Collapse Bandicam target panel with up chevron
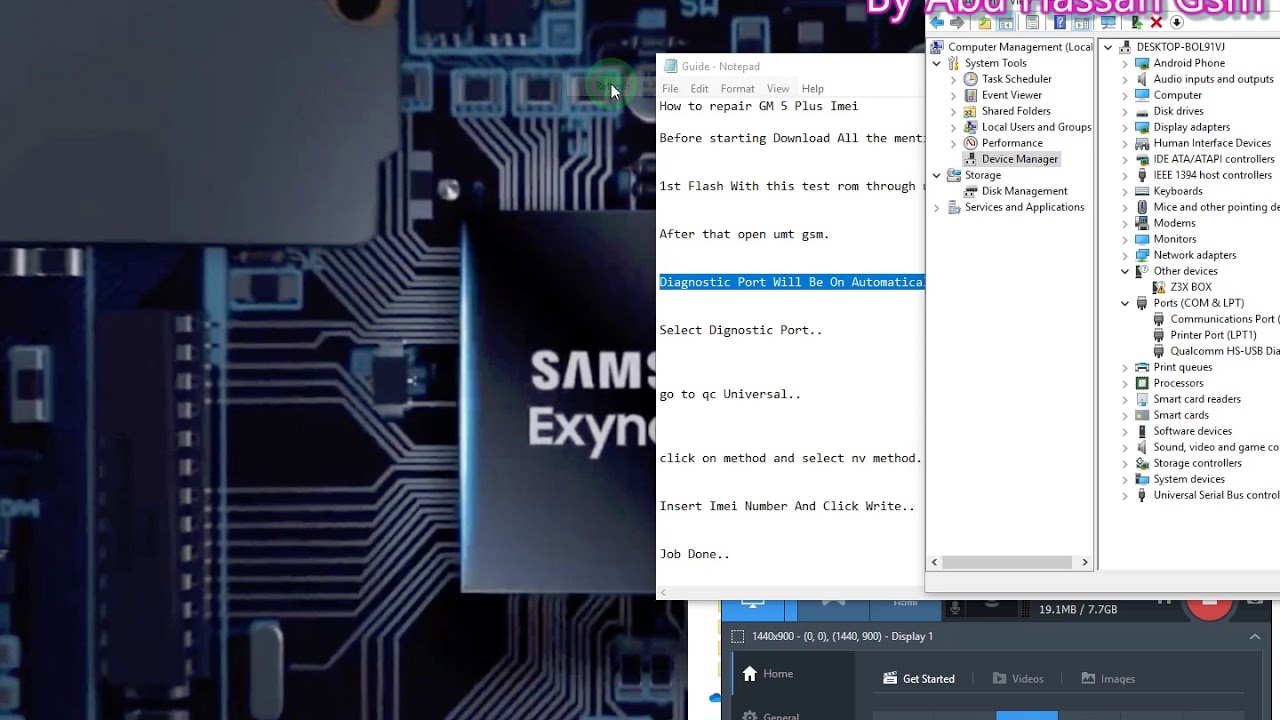Viewport: 1280px width, 720px height. [x=1254, y=636]
